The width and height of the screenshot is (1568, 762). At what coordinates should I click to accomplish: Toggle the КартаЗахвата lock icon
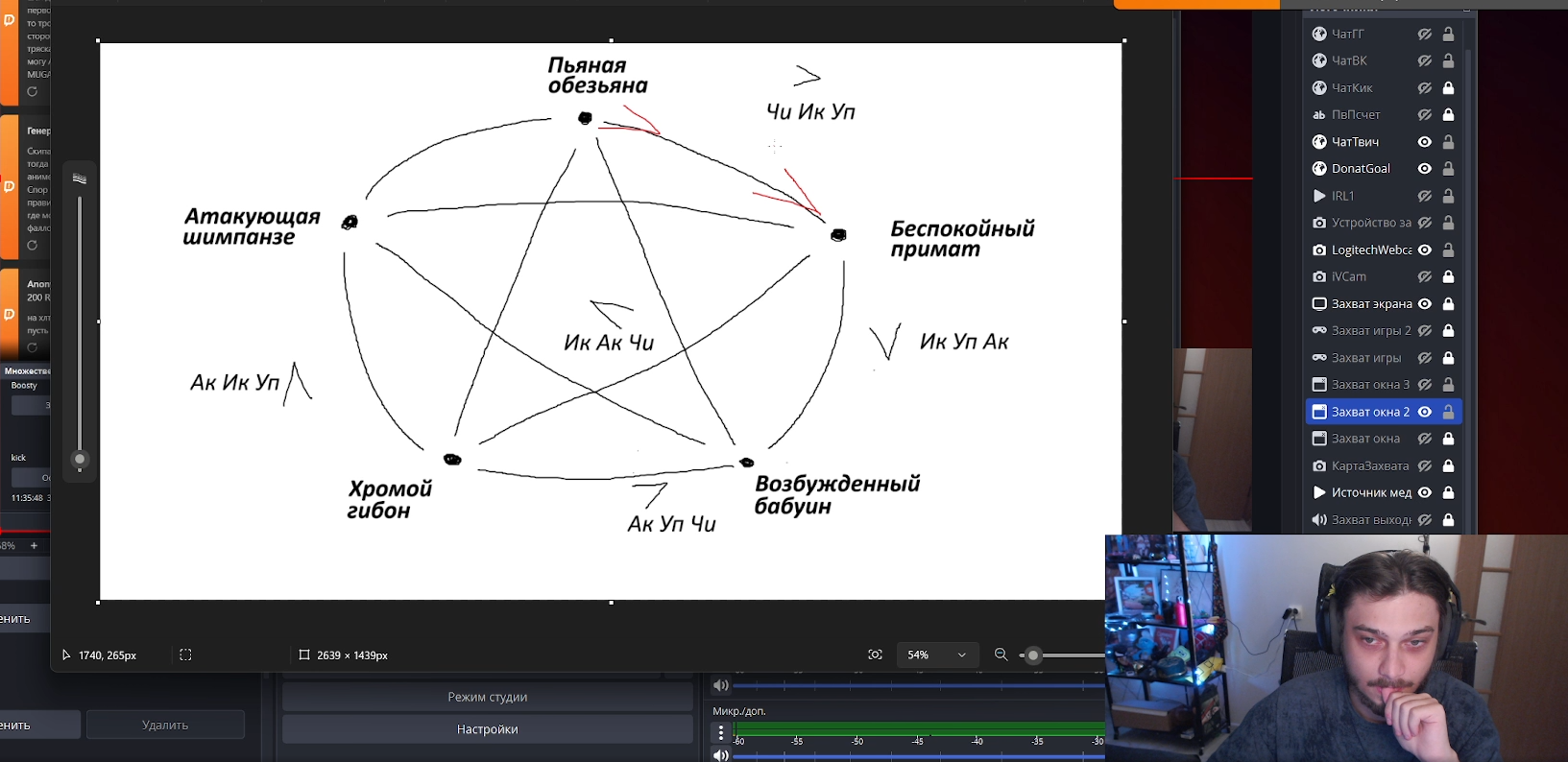1448,465
